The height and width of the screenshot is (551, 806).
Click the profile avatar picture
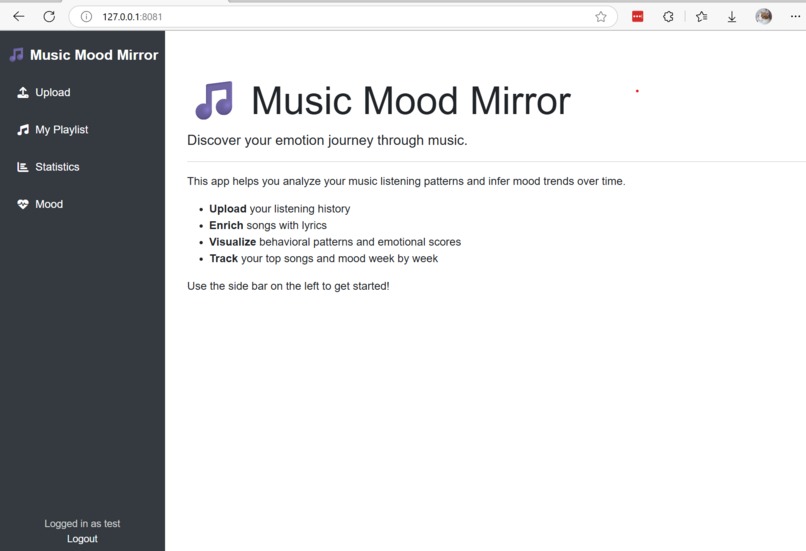point(763,16)
